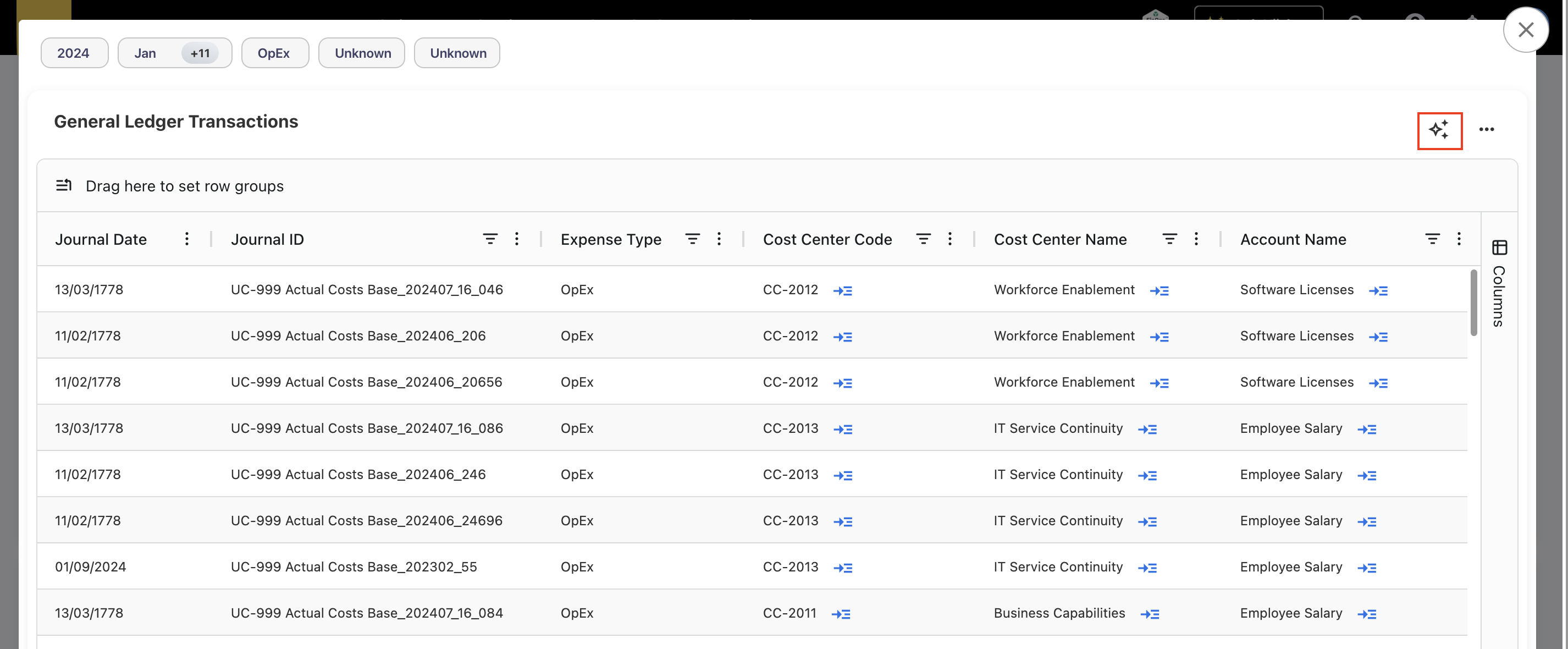Open Journal Date column menu
1568x649 pixels.
tap(187, 239)
